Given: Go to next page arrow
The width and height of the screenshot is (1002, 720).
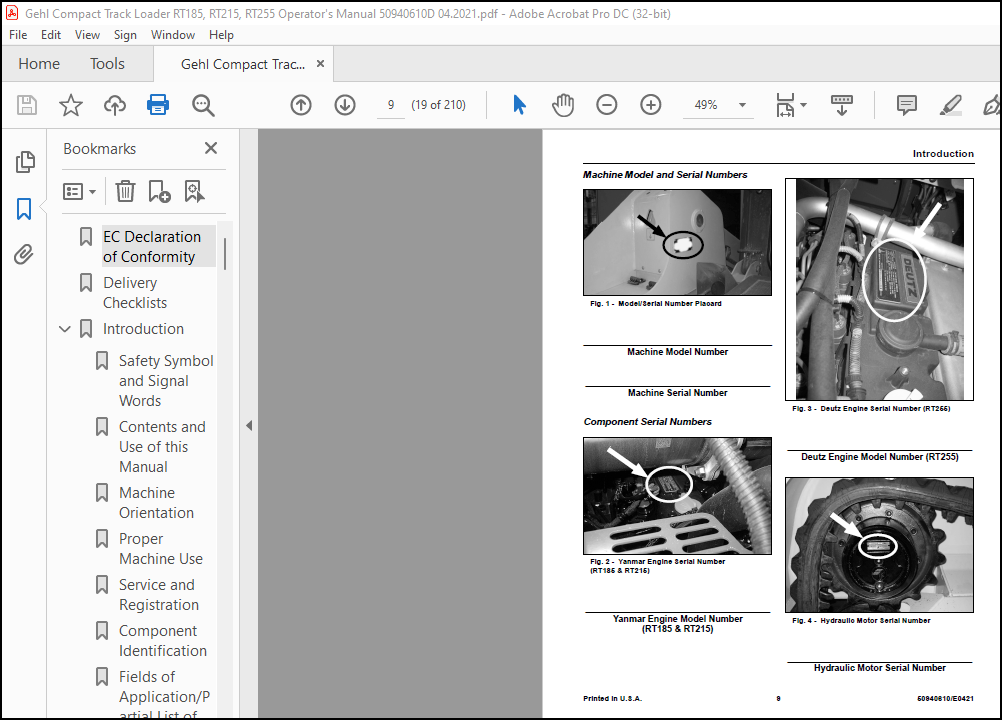Looking at the screenshot, I should (x=345, y=105).
